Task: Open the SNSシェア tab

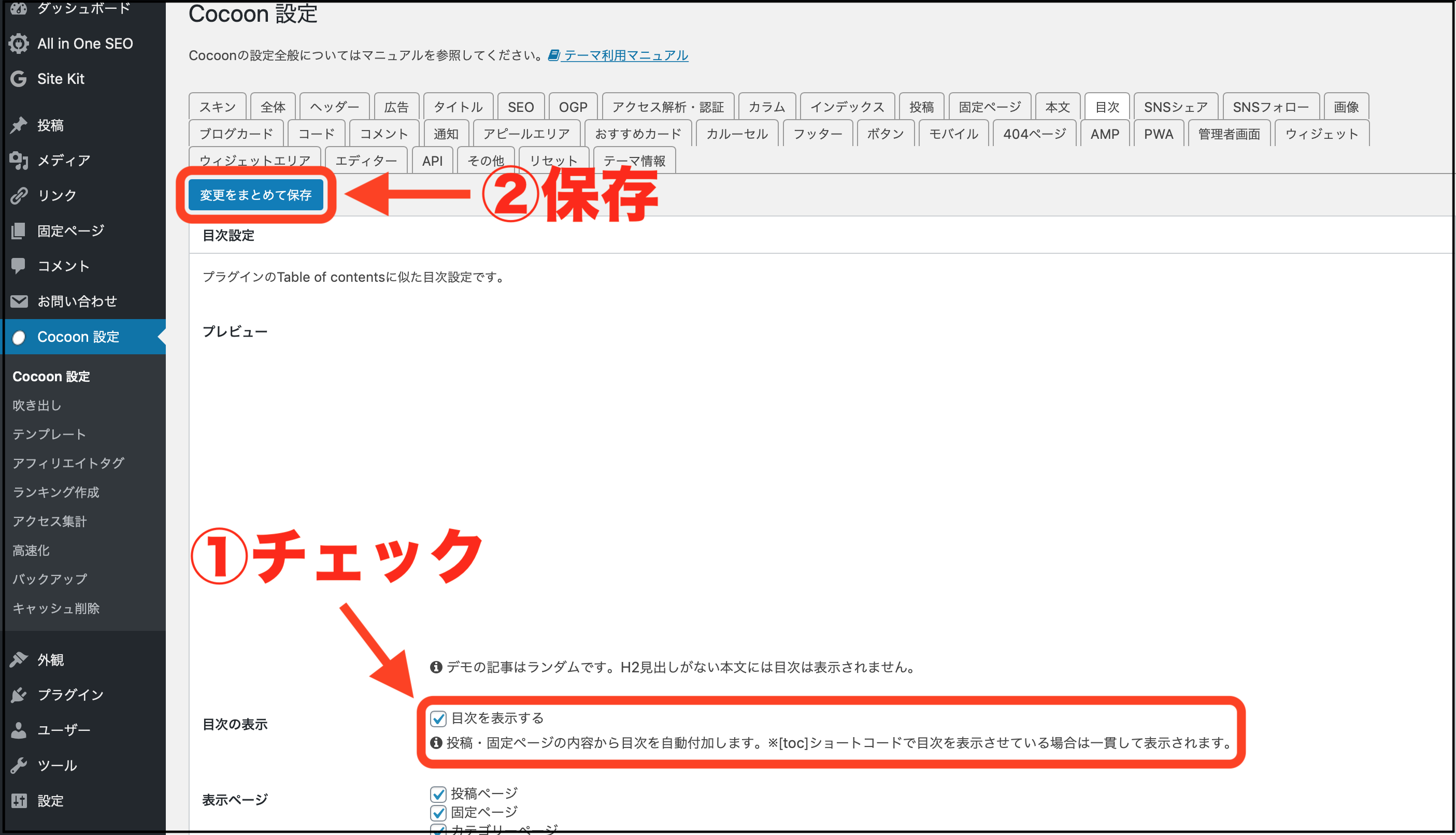Action: [x=1176, y=107]
